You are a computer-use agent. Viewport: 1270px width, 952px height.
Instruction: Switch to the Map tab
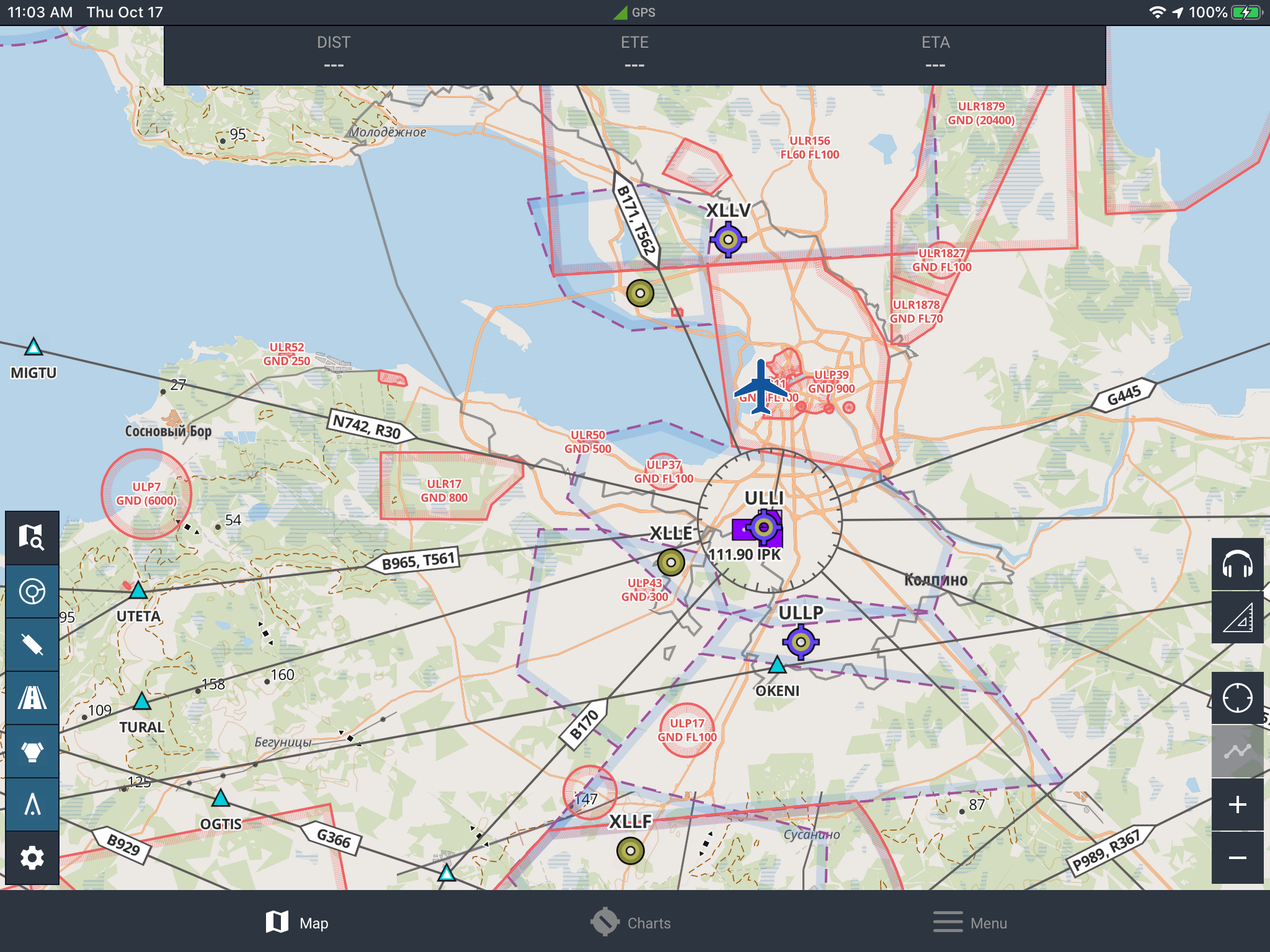298,923
